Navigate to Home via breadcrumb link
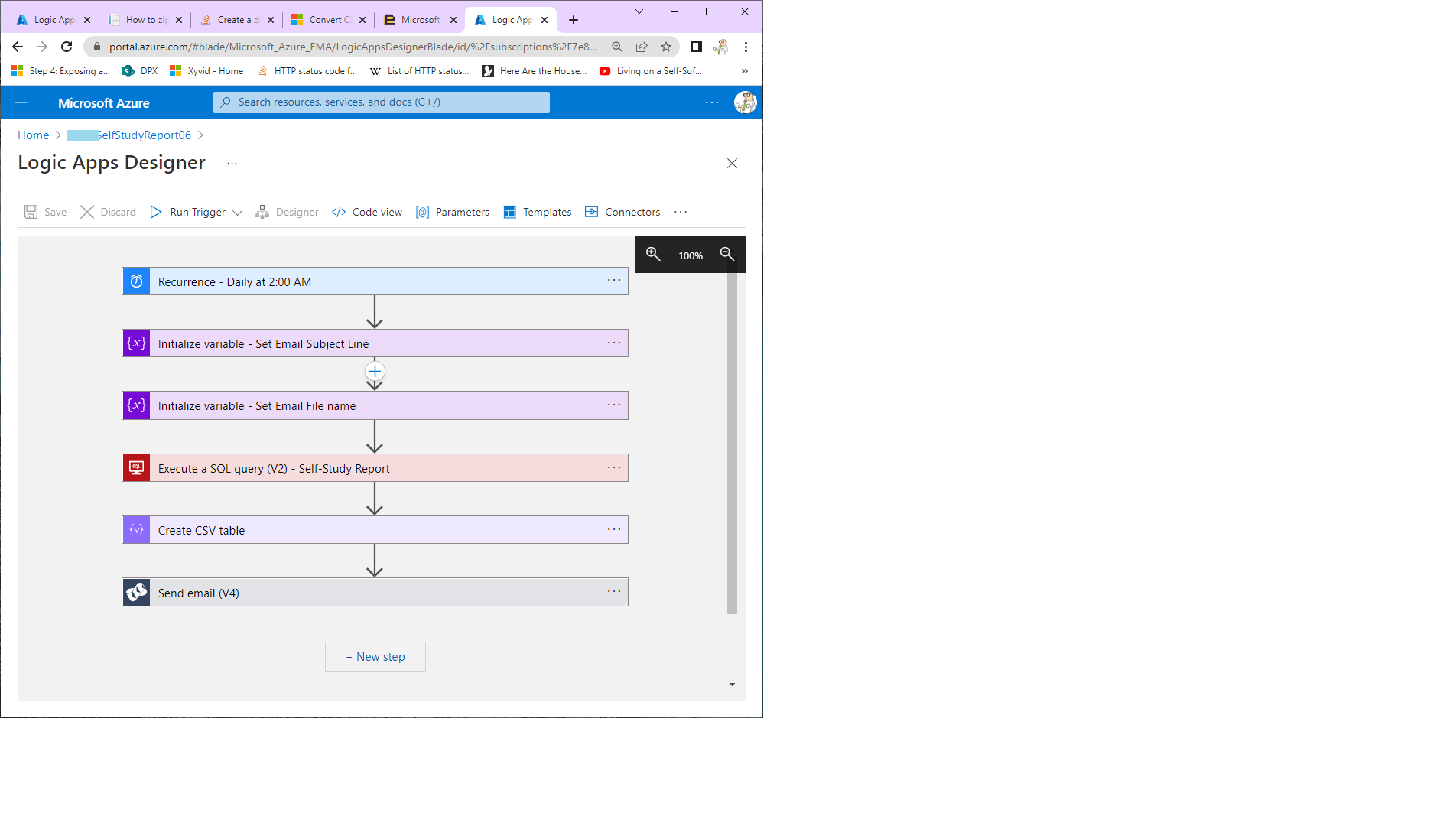 (x=33, y=135)
